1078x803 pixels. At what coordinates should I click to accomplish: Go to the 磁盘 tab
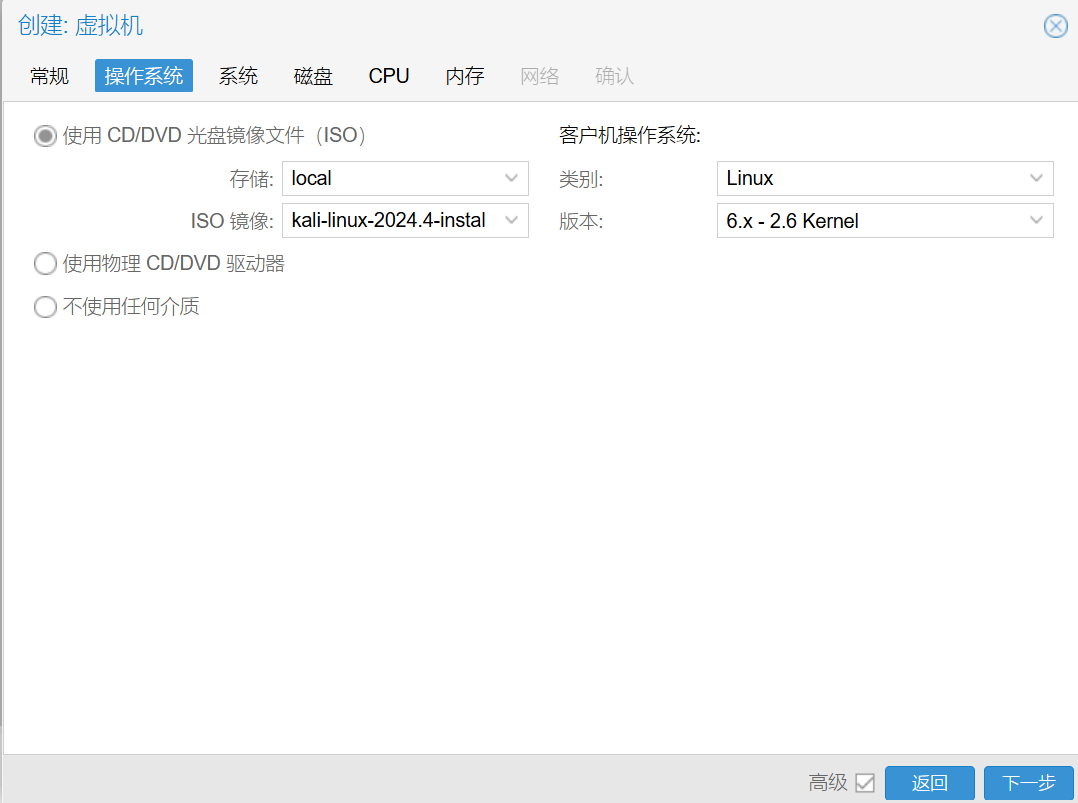coord(313,76)
